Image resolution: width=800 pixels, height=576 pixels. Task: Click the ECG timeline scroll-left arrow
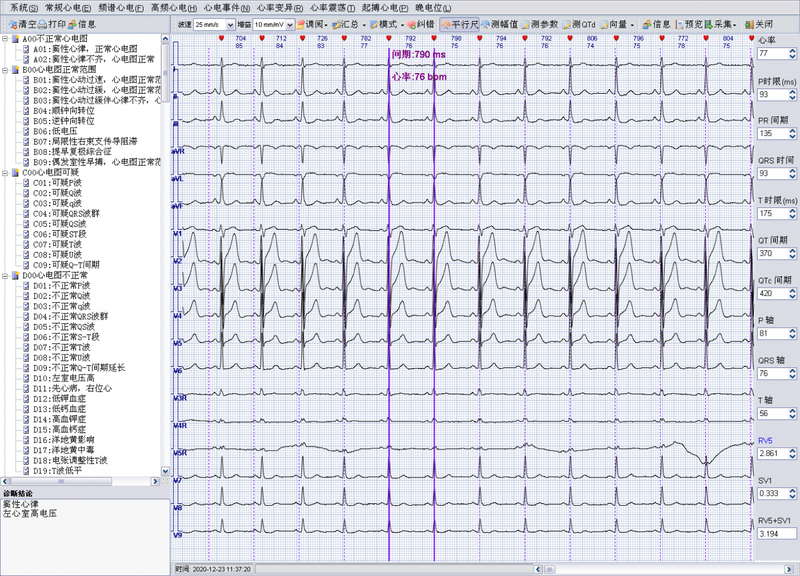click(x=538, y=569)
